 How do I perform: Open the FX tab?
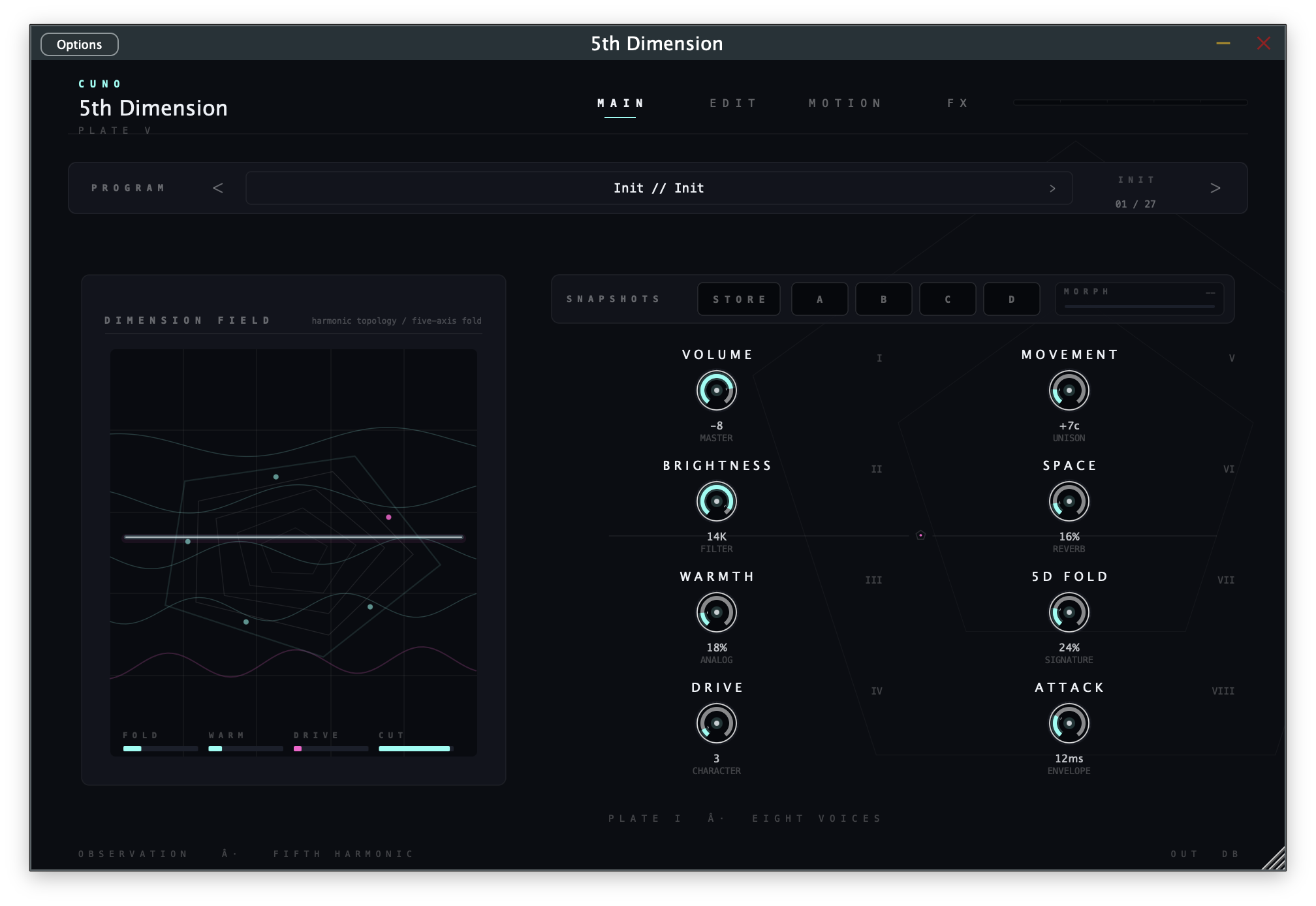956,102
